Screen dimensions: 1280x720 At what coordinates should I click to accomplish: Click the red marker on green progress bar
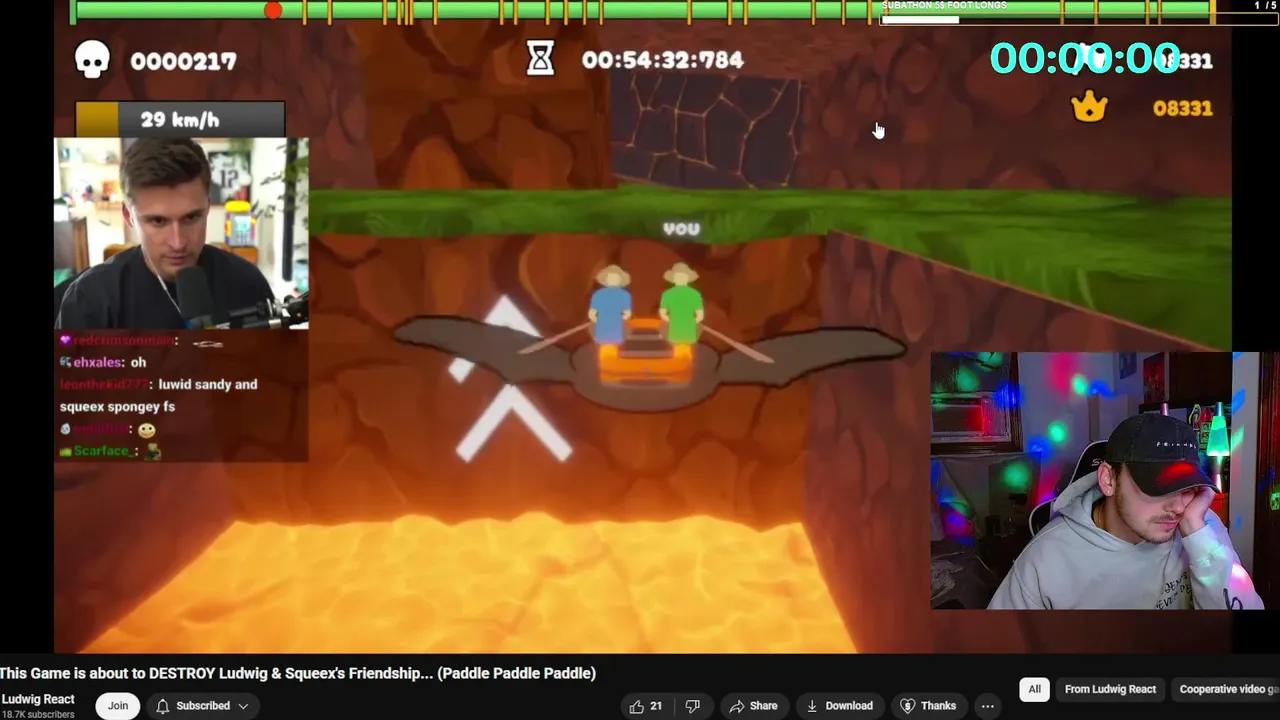(272, 11)
